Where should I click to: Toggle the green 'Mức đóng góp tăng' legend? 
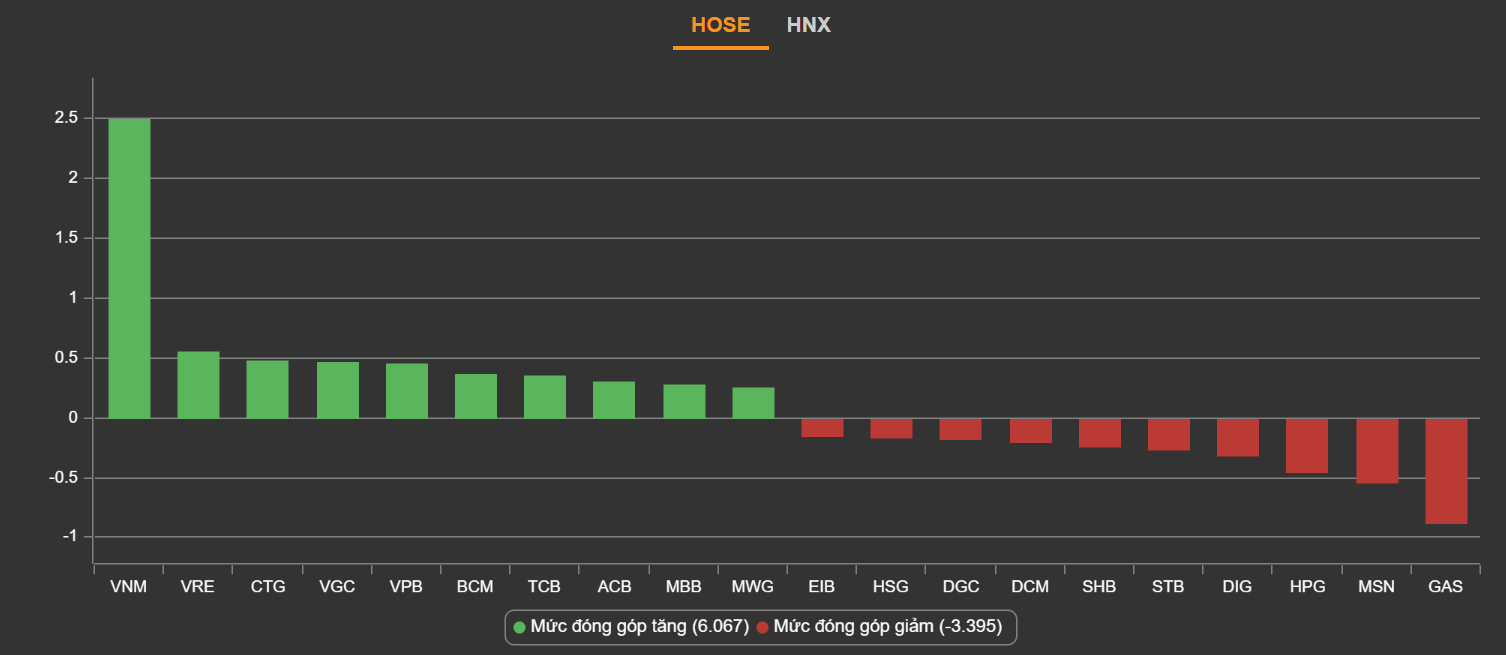pos(630,627)
